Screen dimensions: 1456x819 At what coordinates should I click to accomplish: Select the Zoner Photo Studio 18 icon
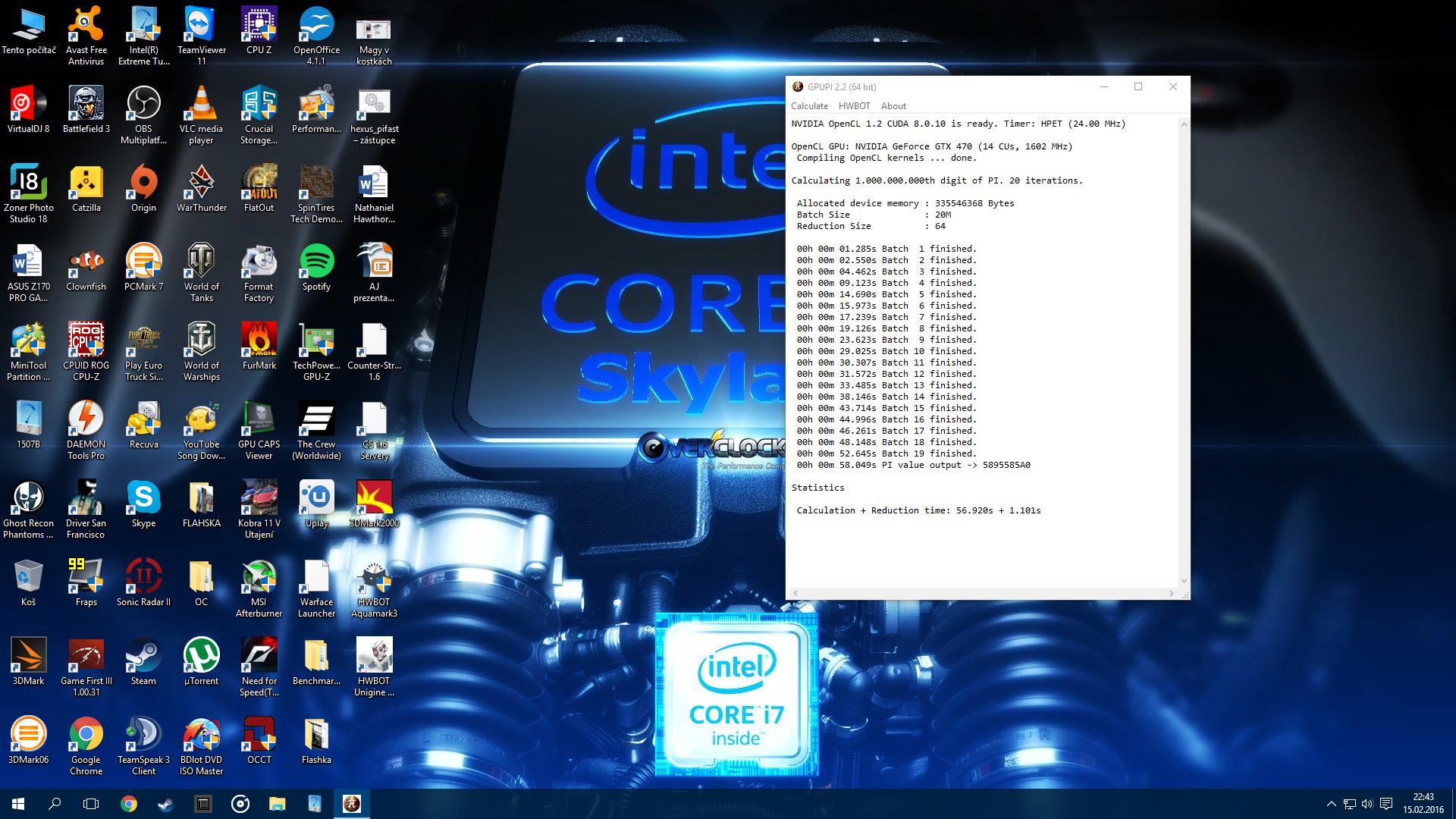28,194
